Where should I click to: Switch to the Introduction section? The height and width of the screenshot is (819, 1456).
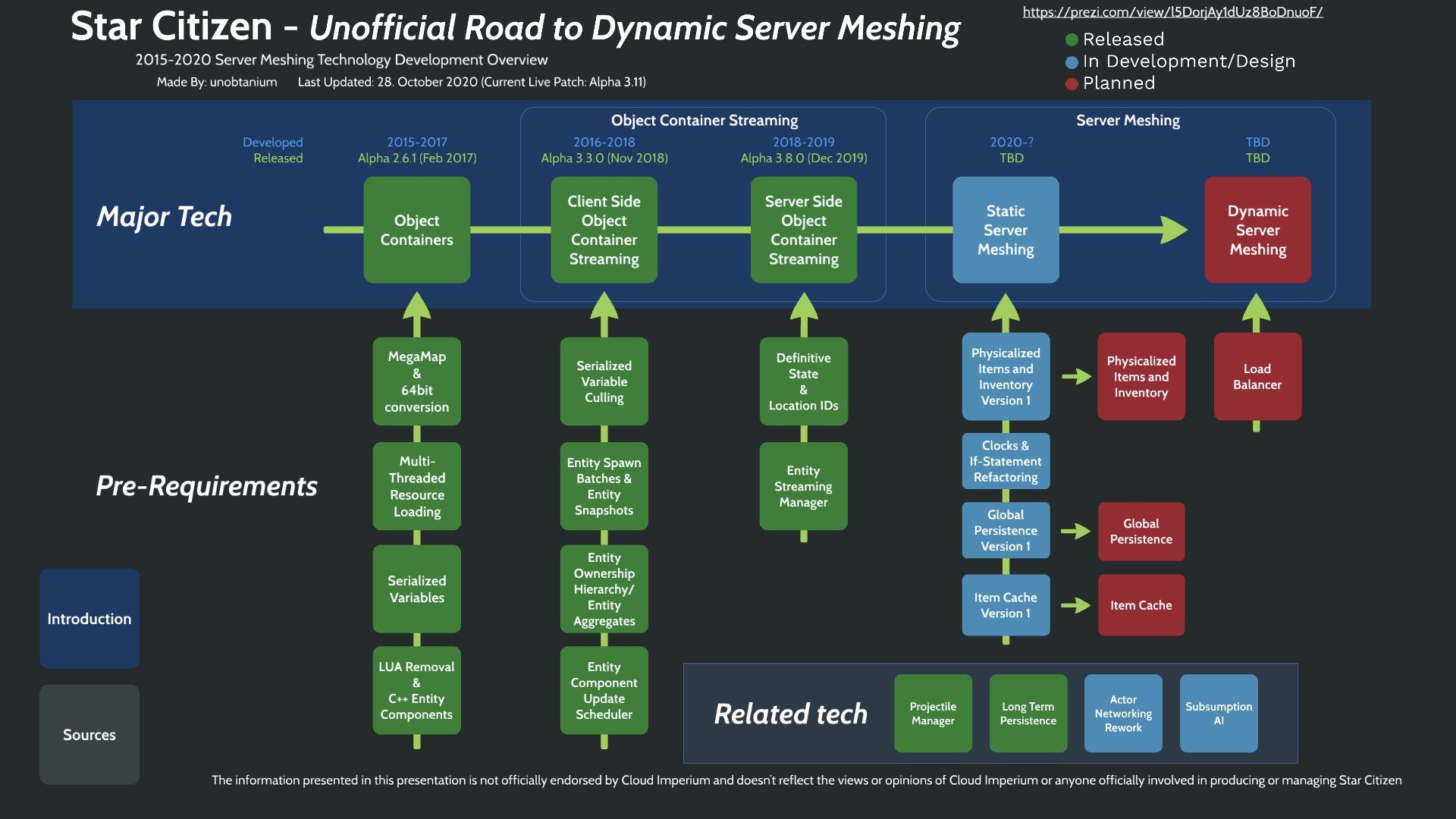[89, 619]
